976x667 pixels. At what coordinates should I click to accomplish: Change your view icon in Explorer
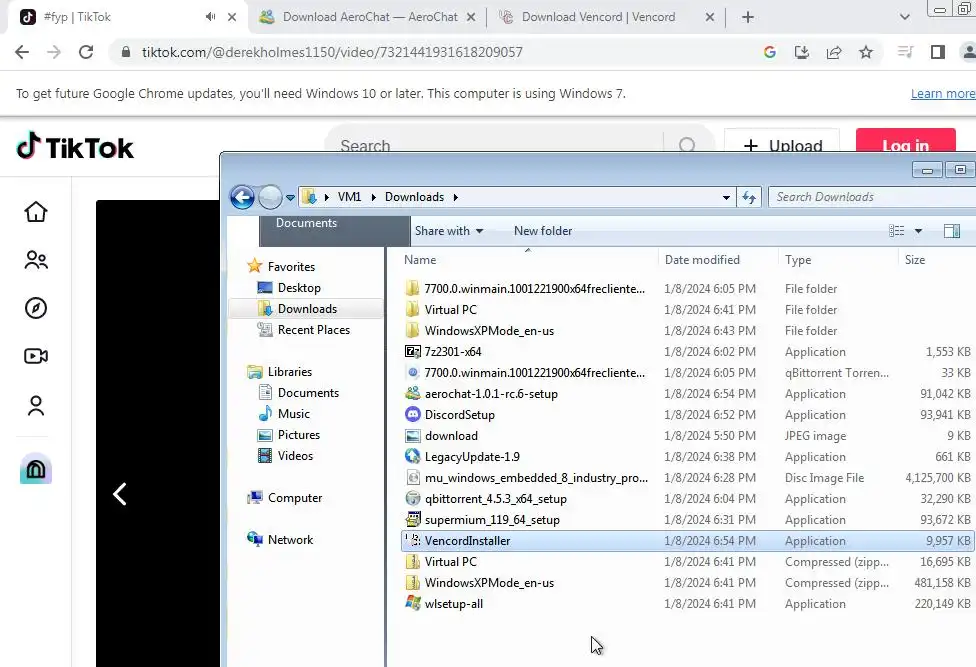pos(896,231)
